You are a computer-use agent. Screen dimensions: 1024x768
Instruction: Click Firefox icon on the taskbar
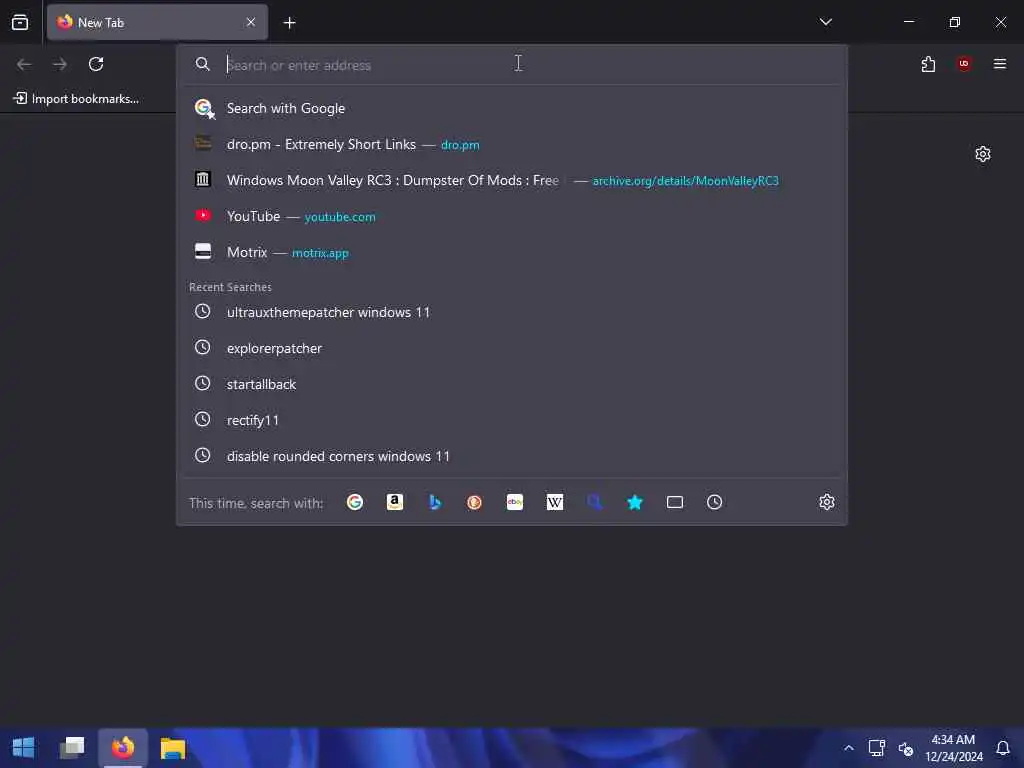(x=123, y=748)
